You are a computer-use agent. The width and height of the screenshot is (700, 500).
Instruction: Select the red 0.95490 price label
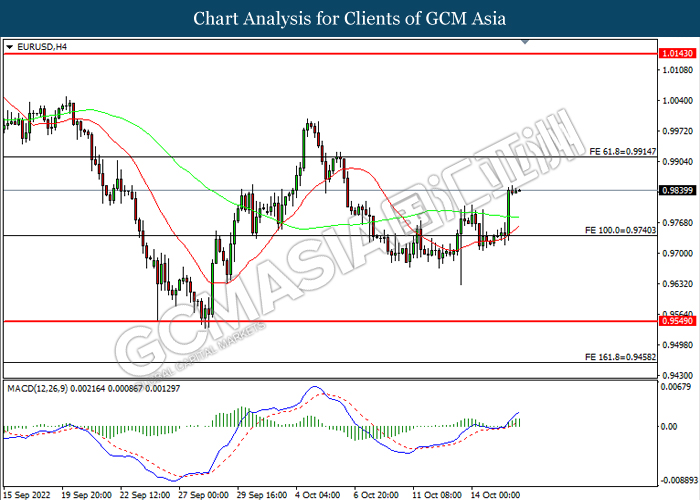coord(677,321)
